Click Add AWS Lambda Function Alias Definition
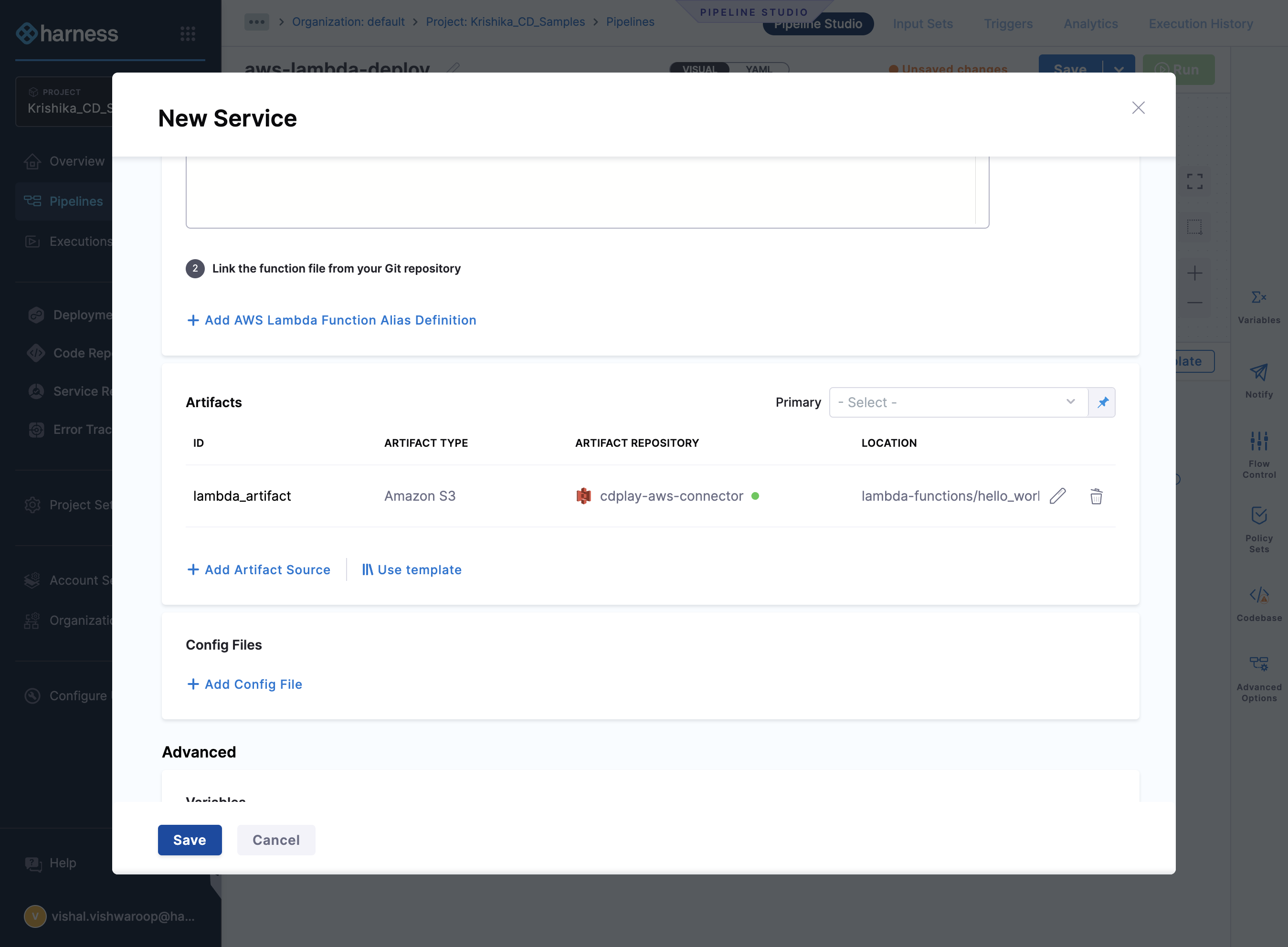 click(x=332, y=320)
